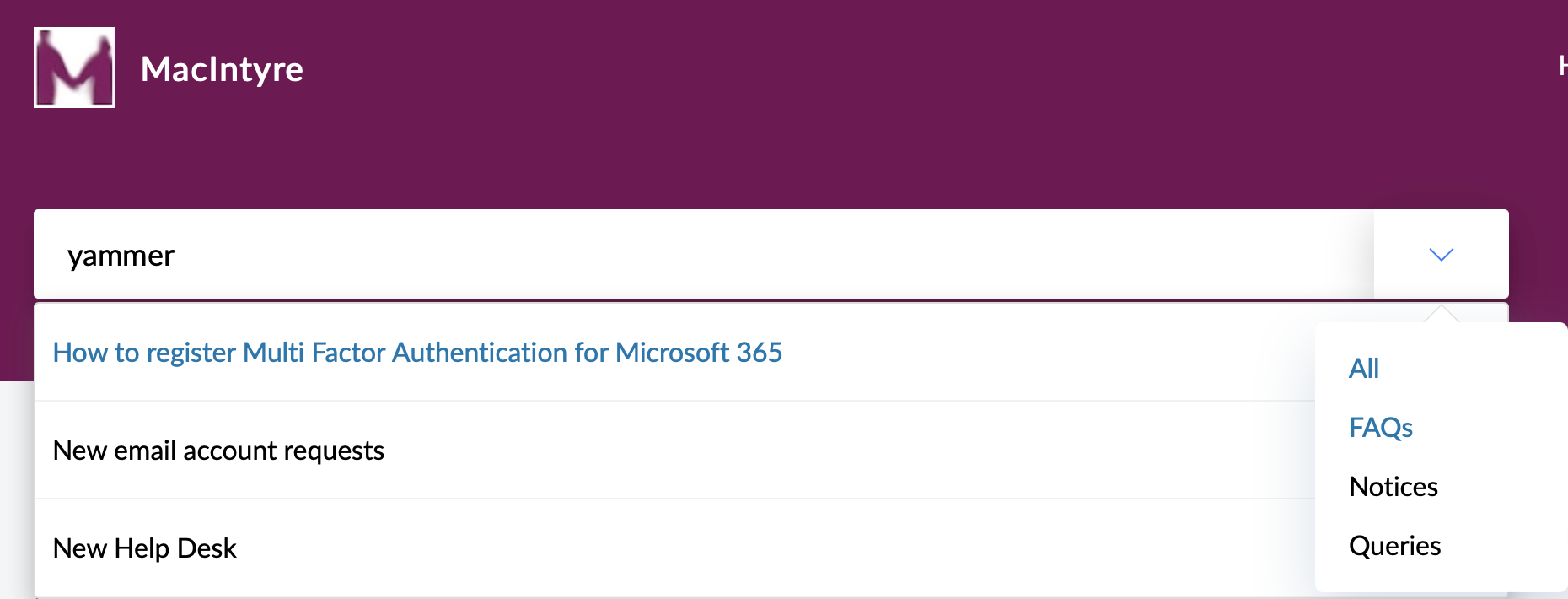Expand the search category chevron
The image size is (1568, 599).
tap(1441, 255)
